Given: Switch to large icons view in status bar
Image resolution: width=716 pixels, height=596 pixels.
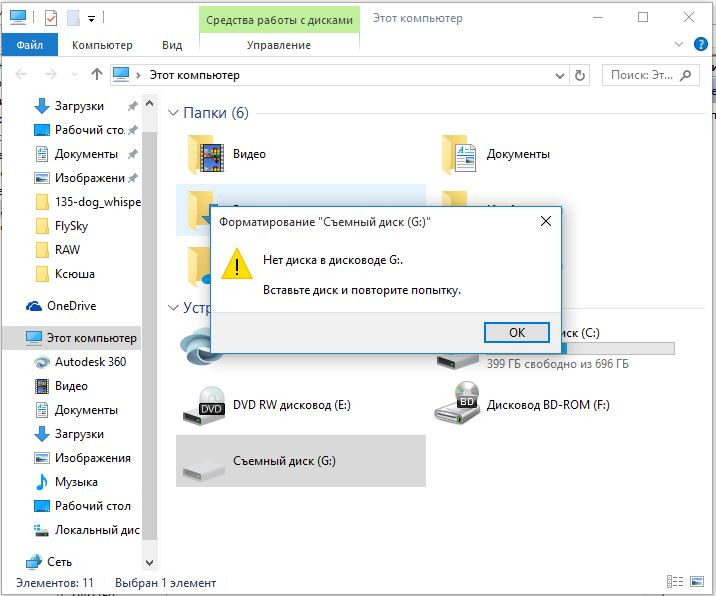Looking at the screenshot, I should pyautogui.click(x=698, y=582).
